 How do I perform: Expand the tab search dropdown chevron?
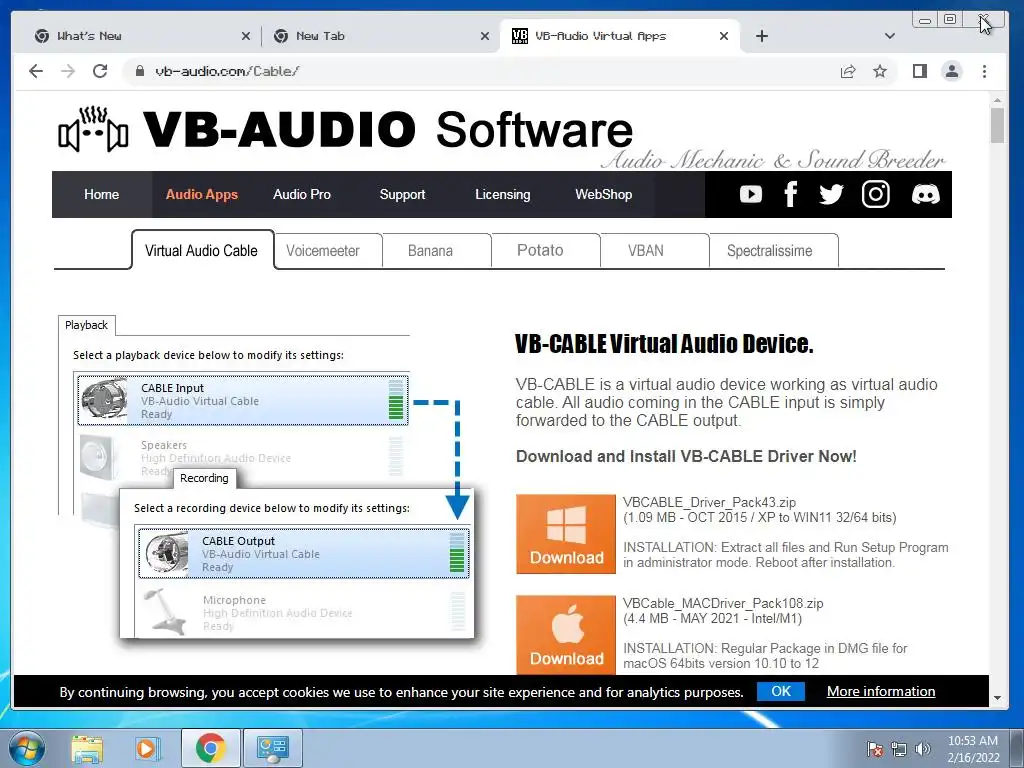pyautogui.click(x=889, y=36)
